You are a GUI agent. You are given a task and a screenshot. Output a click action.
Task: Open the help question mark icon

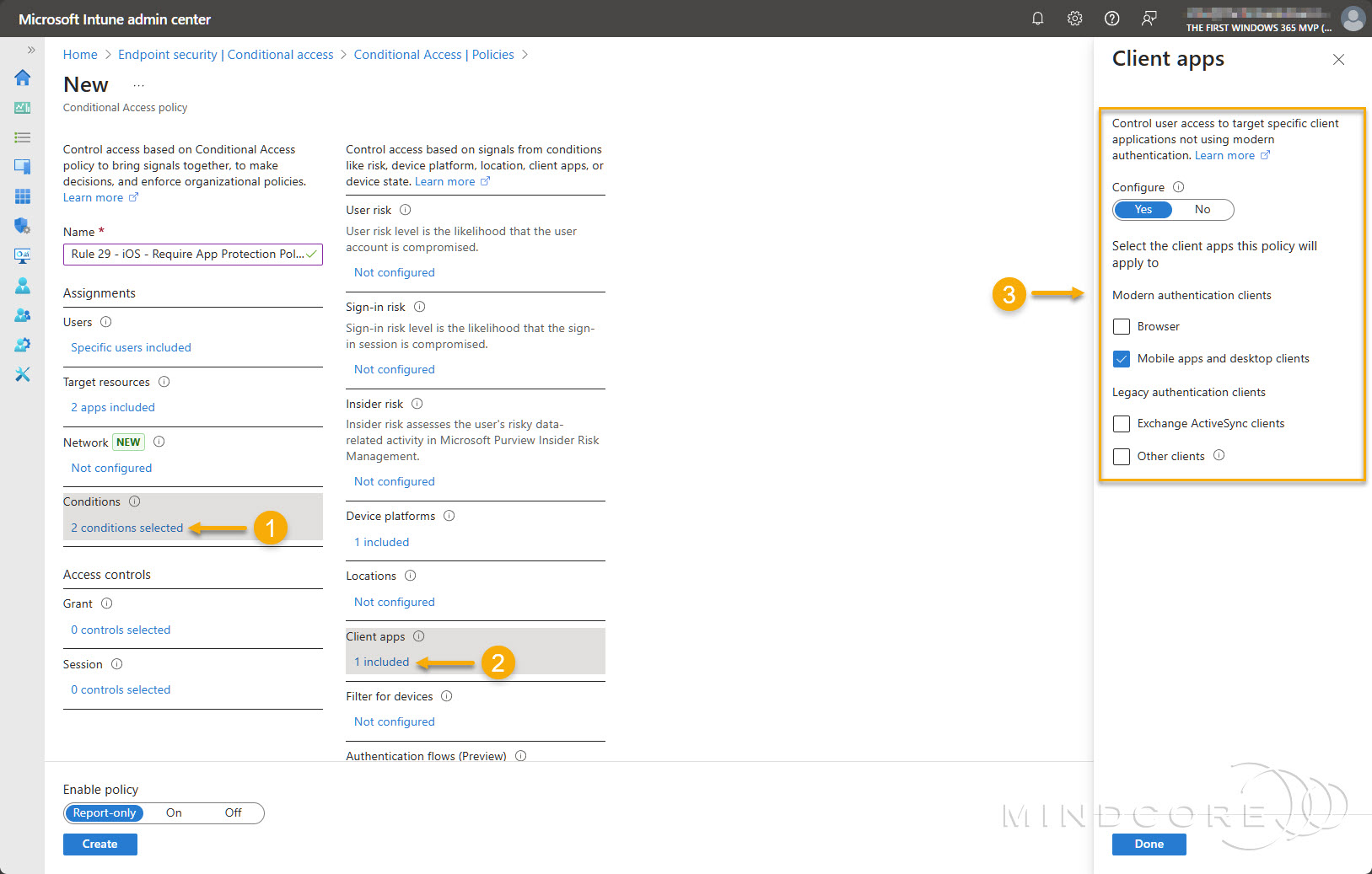[x=1111, y=19]
